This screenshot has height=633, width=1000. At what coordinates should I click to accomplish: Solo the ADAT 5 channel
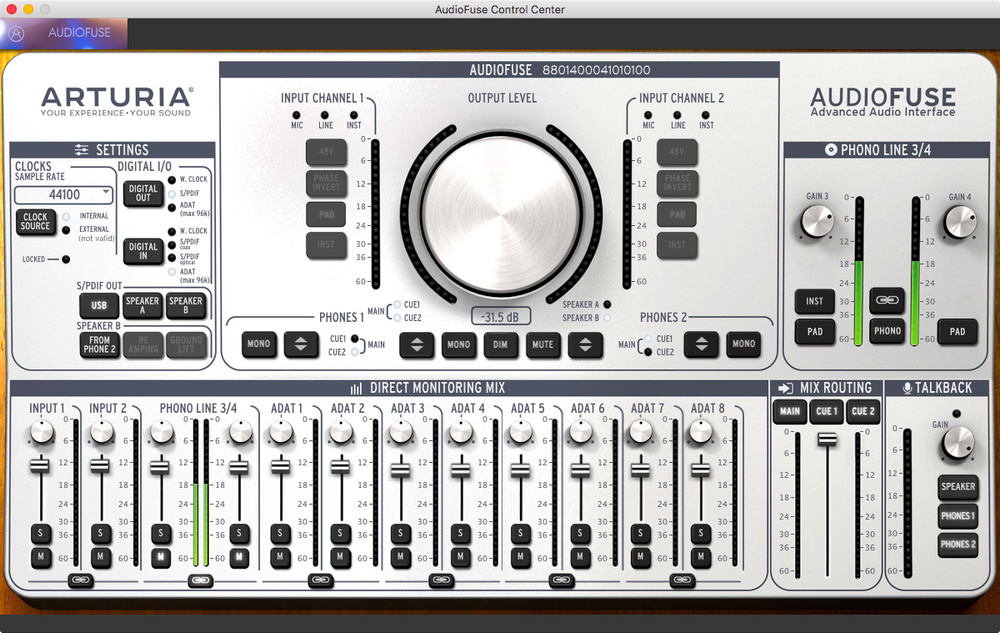[x=520, y=534]
